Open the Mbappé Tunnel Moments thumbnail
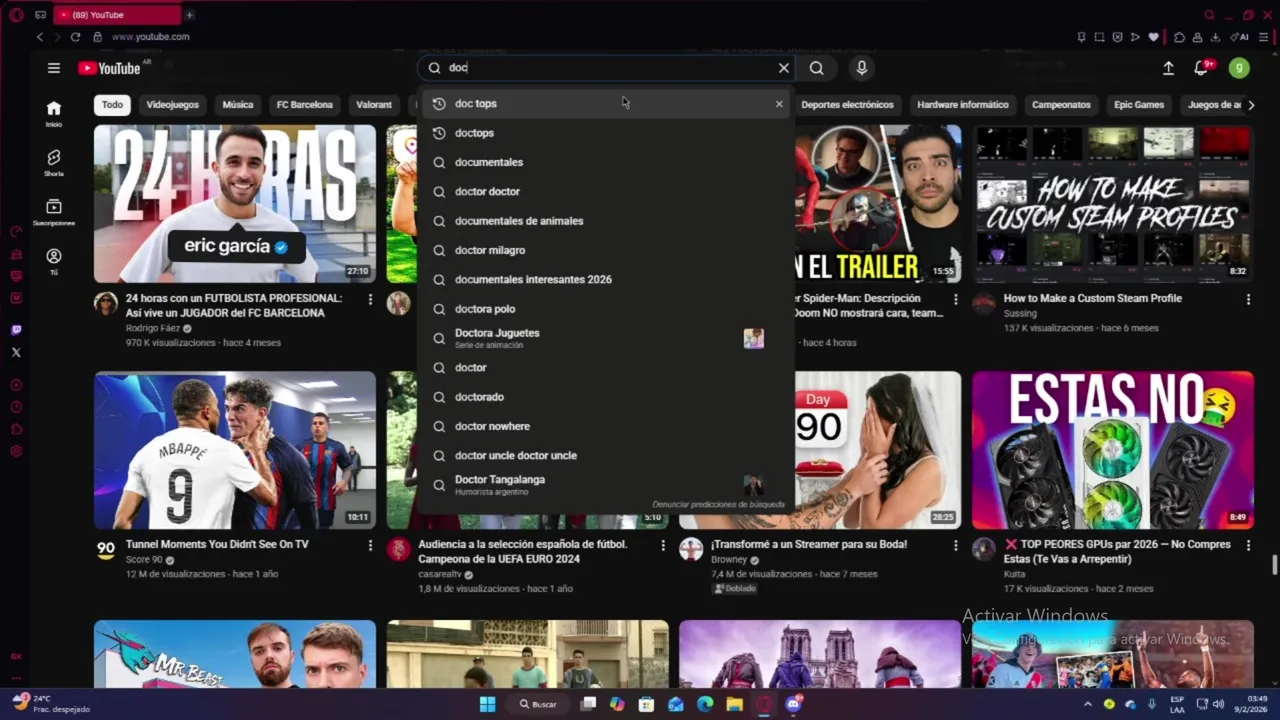1280x720 pixels. 235,450
